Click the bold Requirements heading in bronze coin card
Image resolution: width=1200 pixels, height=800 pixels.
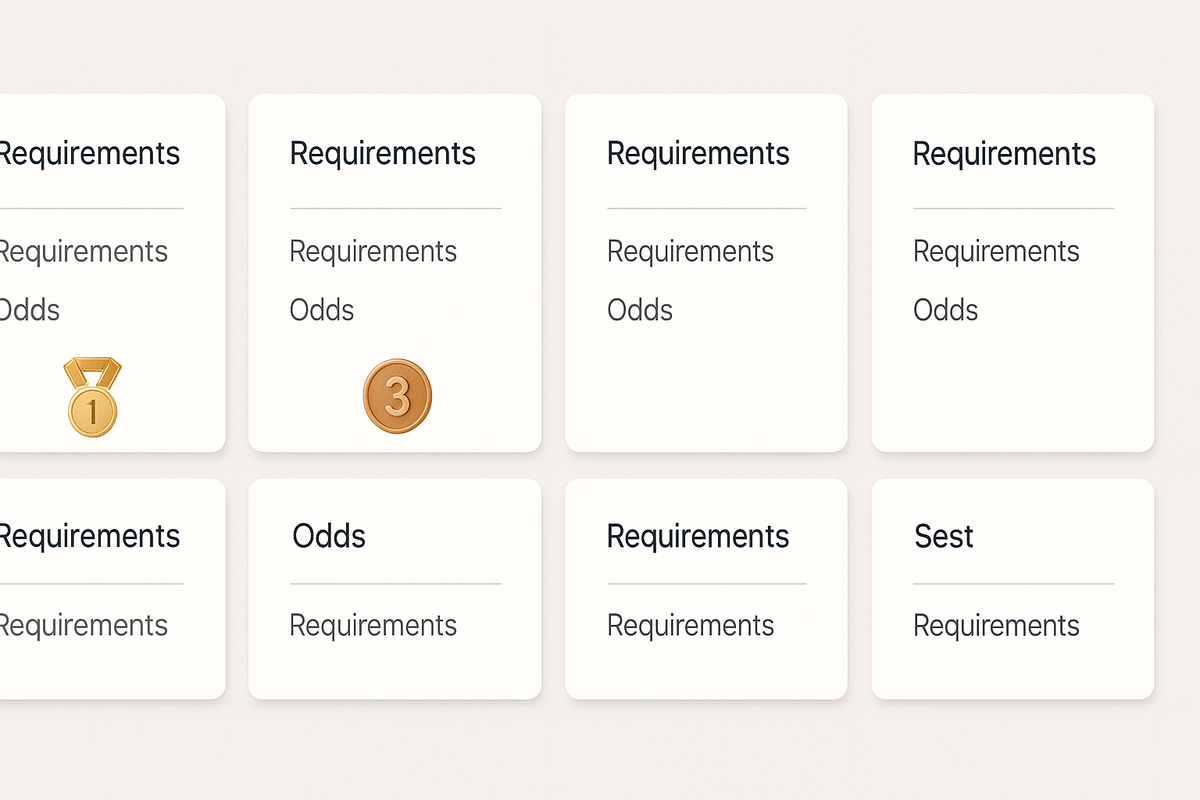pos(383,154)
